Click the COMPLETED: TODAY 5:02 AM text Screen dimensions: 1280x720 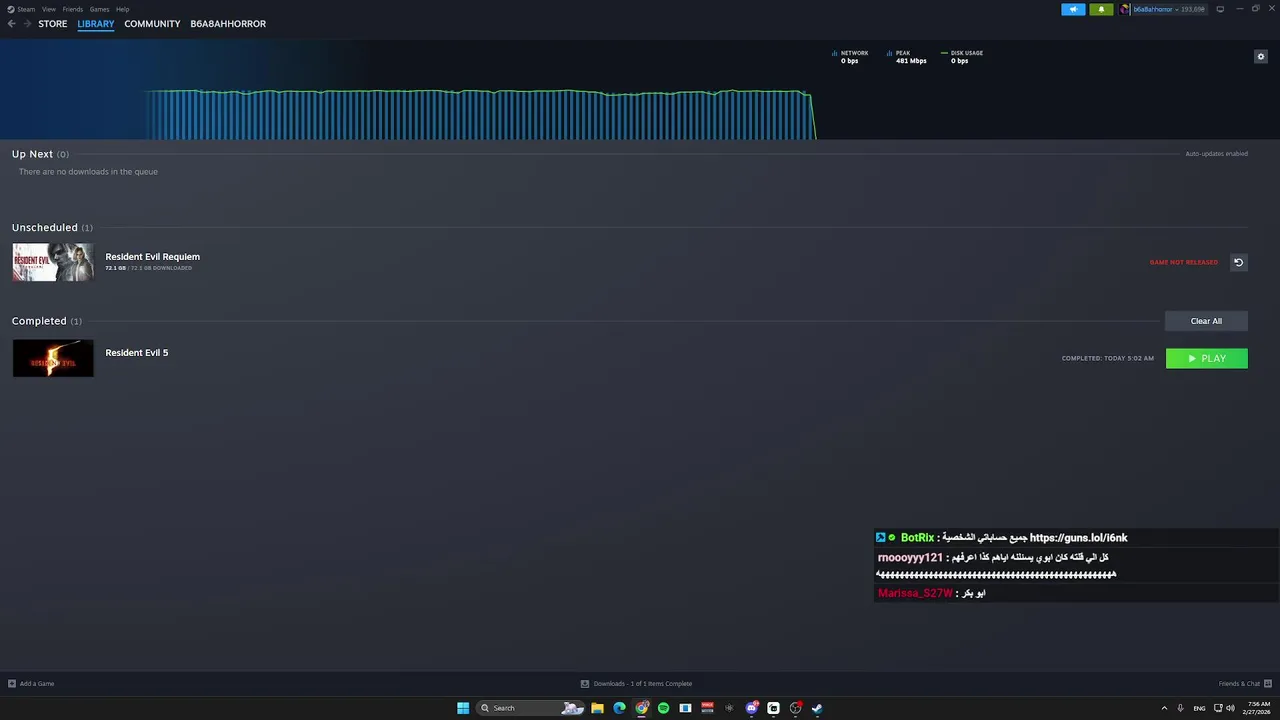click(x=1107, y=358)
